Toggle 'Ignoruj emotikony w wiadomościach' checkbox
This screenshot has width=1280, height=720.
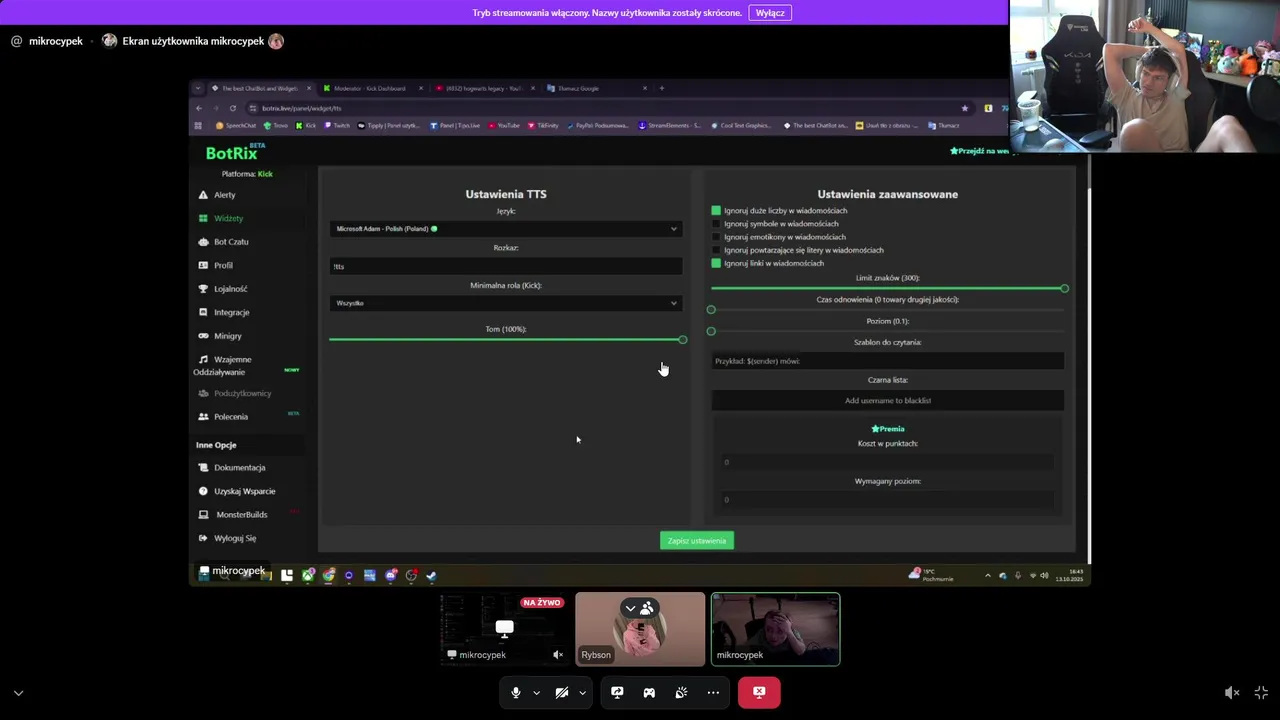pos(716,237)
